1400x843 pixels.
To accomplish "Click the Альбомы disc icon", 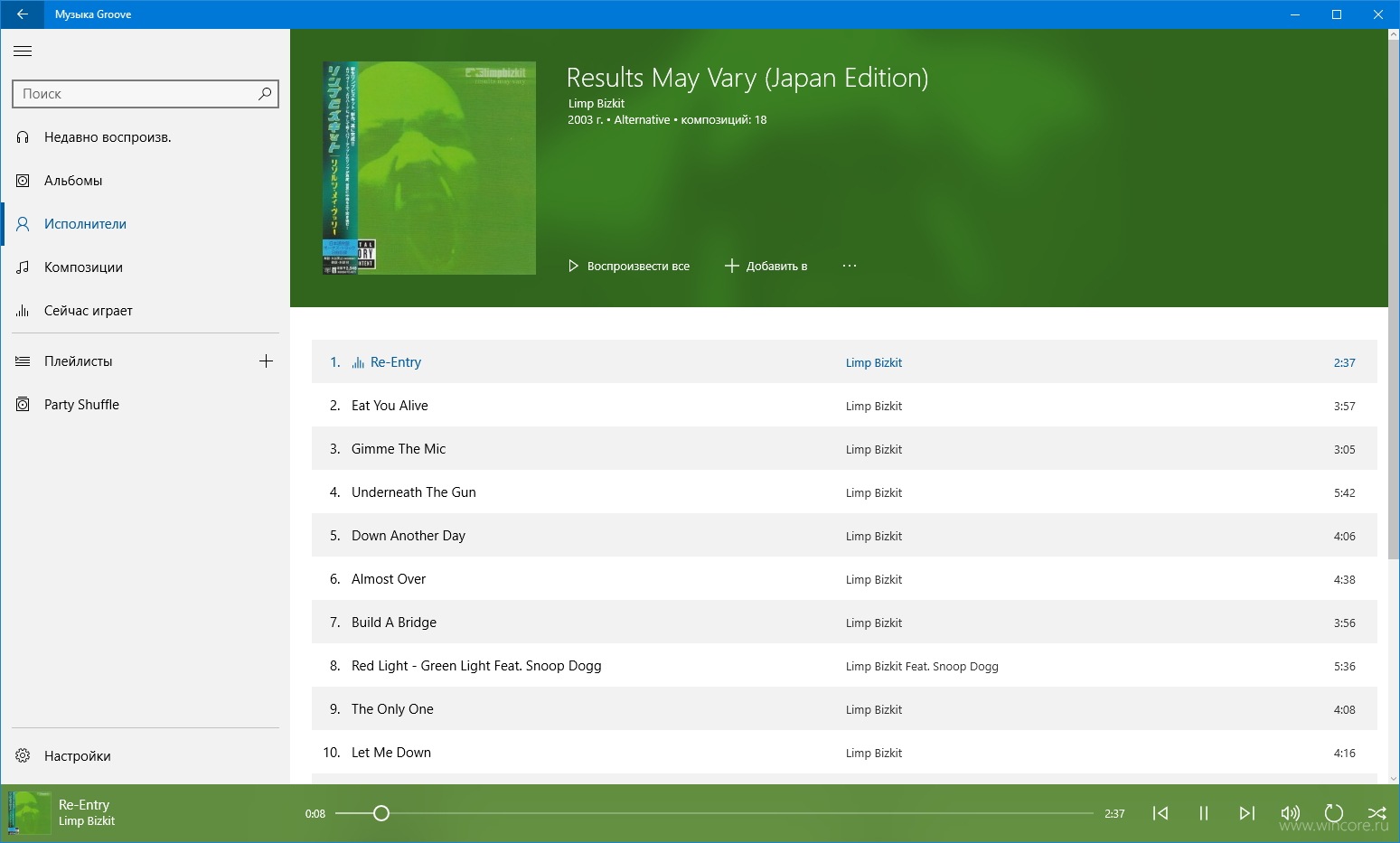I will click(23, 181).
